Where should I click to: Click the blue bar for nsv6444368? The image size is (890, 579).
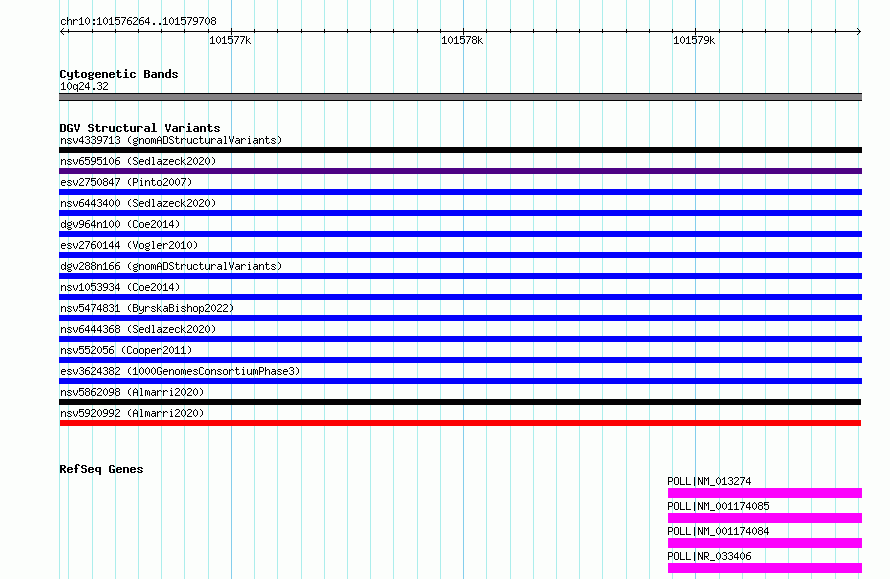tap(460, 339)
